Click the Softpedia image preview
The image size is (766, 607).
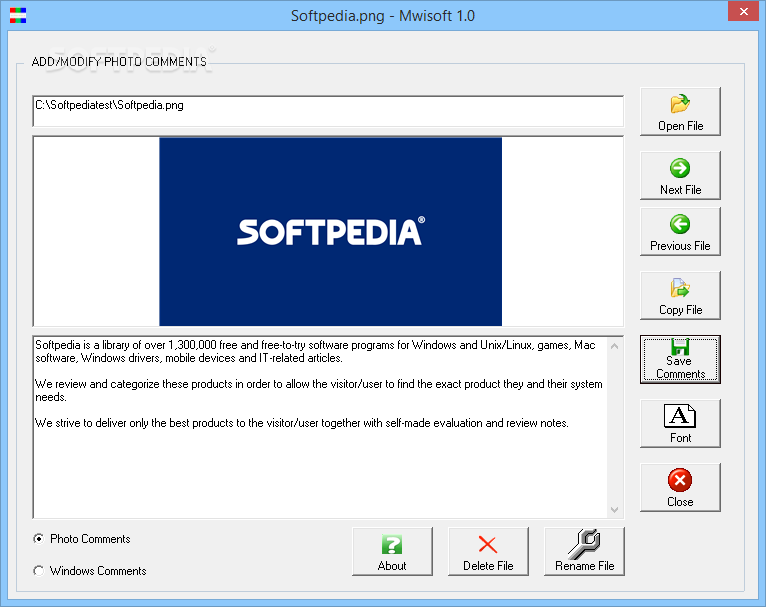[331, 231]
